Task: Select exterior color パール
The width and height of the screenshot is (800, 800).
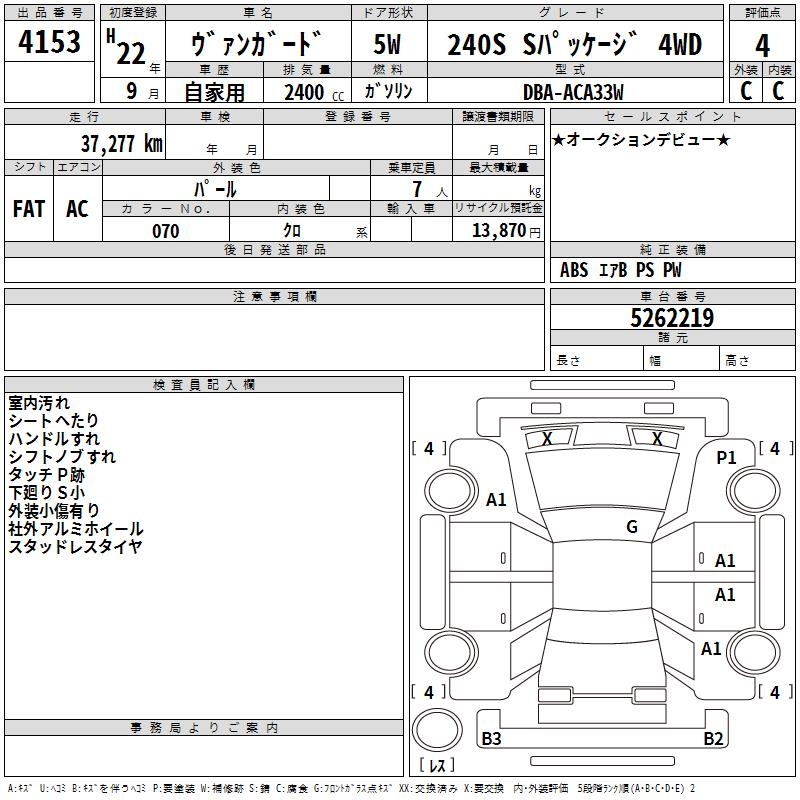Action: (215, 189)
